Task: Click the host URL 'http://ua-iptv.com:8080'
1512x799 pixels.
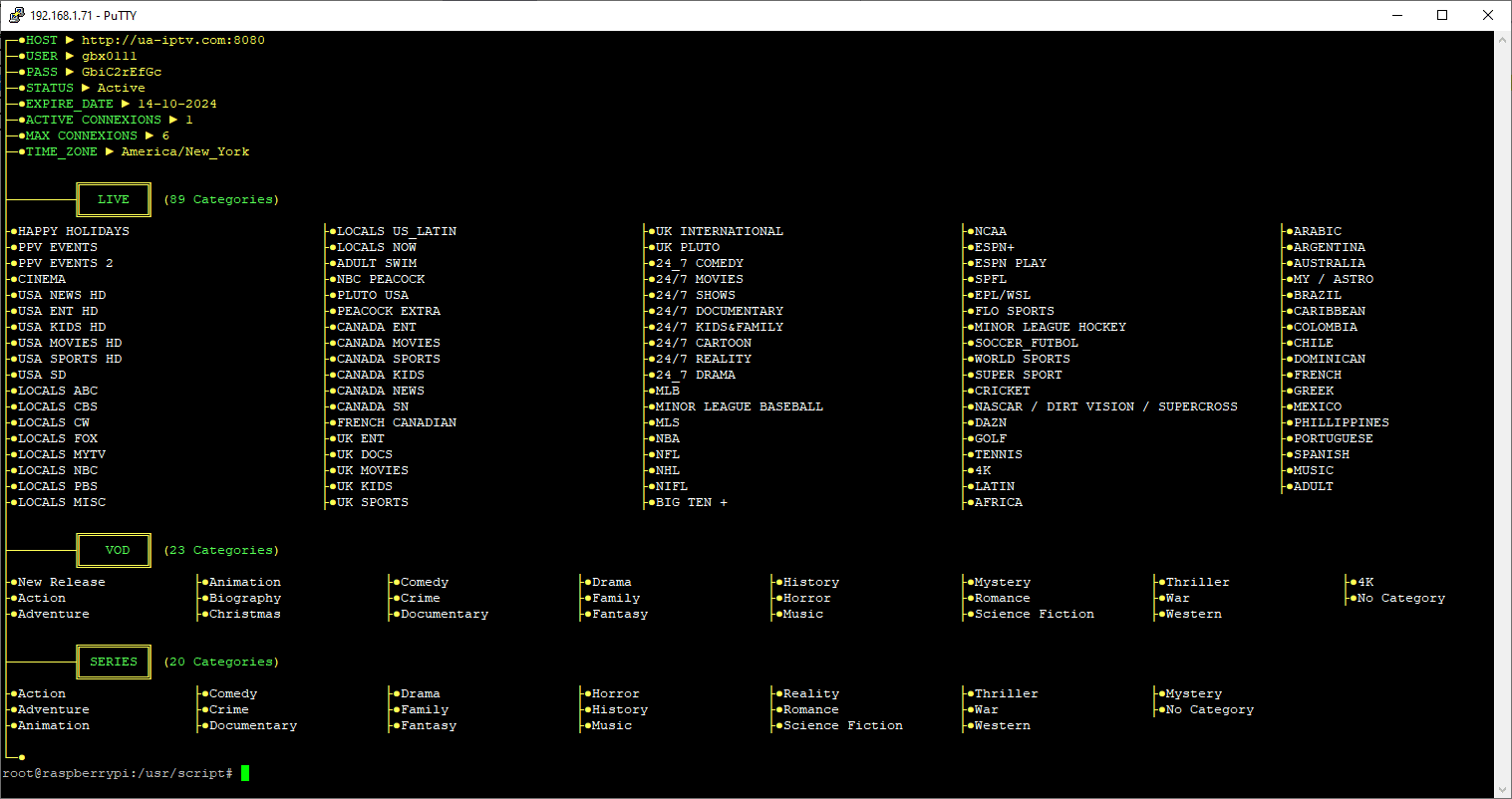Action: coord(173,40)
